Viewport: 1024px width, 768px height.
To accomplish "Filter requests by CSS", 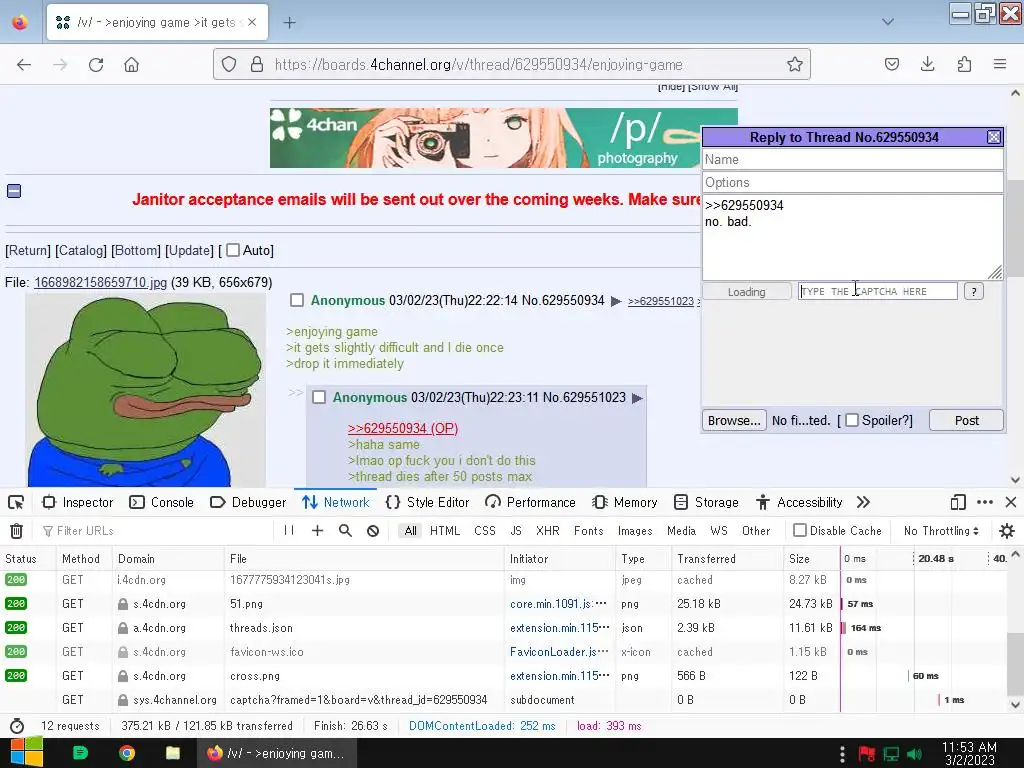I will [x=485, y=531].
